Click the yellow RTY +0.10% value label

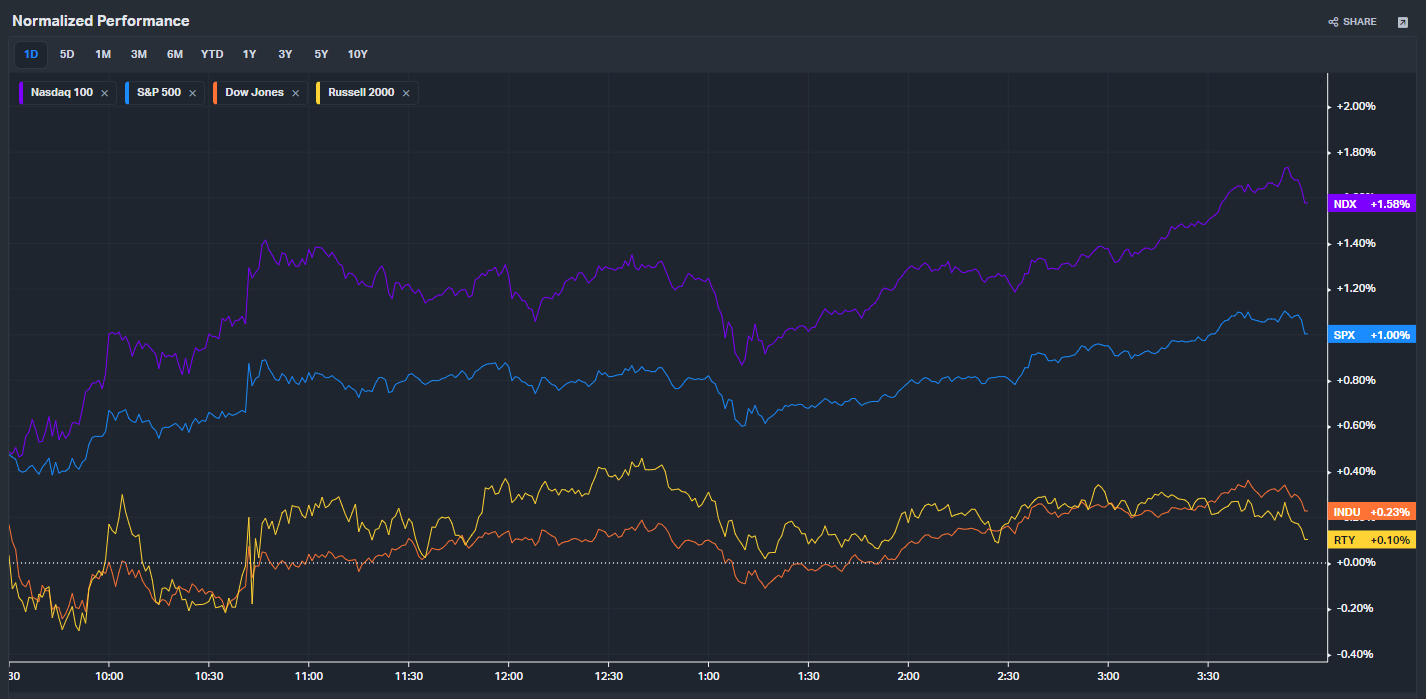coord(1371,540)
